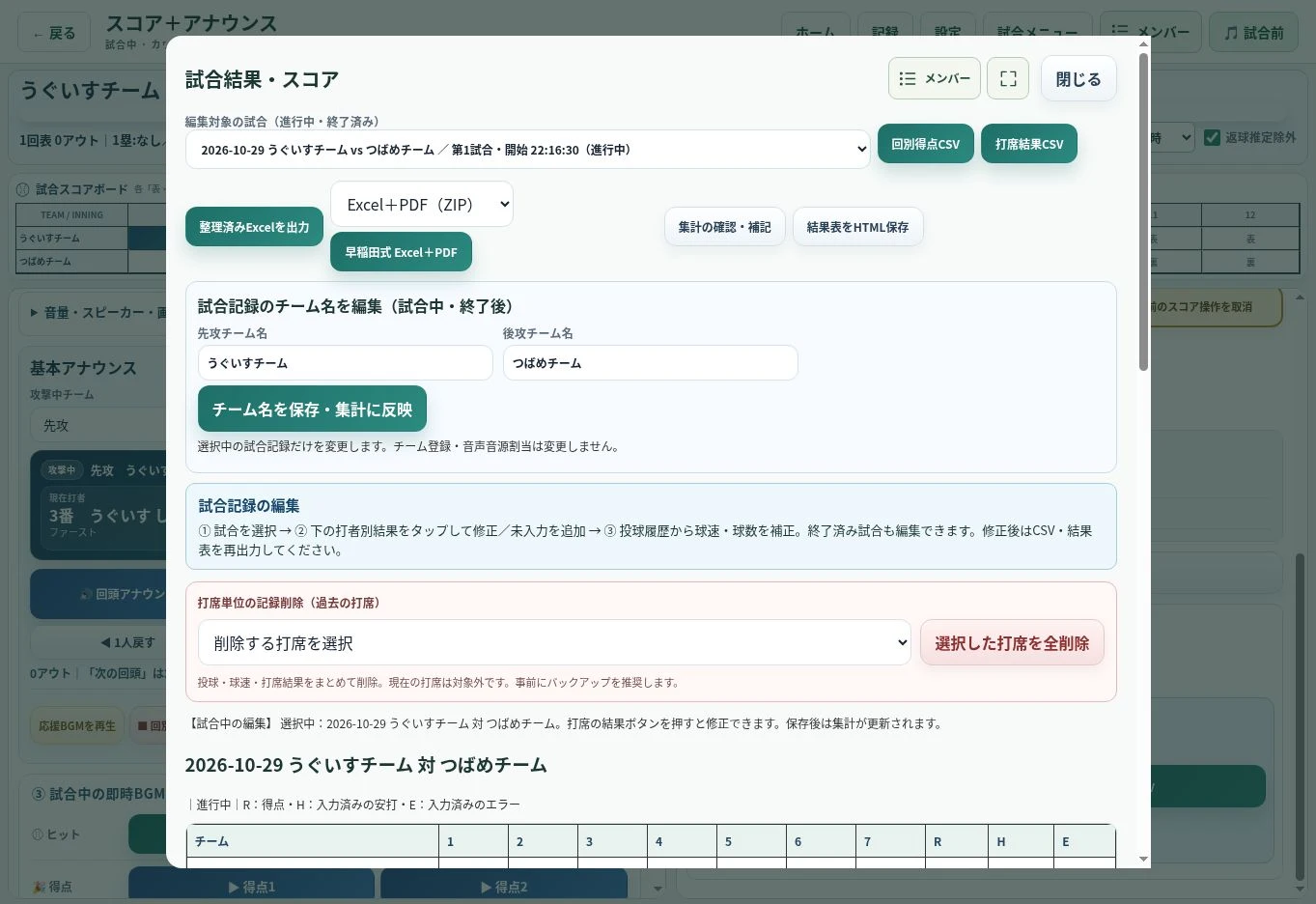The height and width of the screenshot is (904, 1316).
Task: Toggle 返球推定除外 checkbox in background
Action: pyautogui.click(x=1213, y=137)
